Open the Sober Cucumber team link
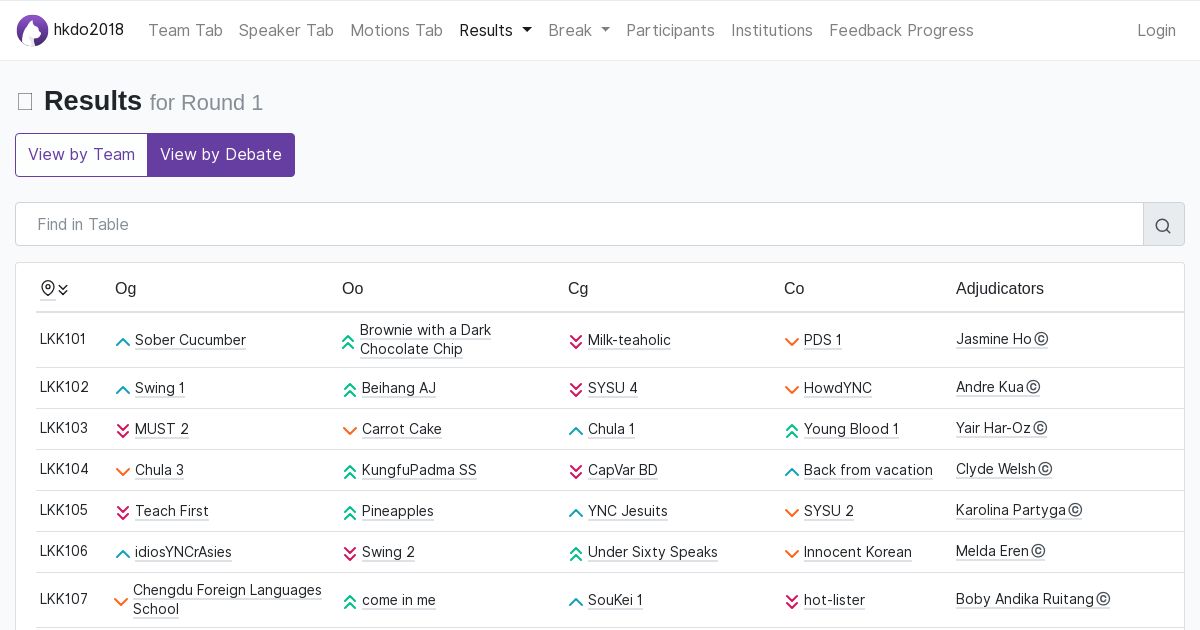The width and height of the screenshot is (1200, 630). [x=190, y=340]
